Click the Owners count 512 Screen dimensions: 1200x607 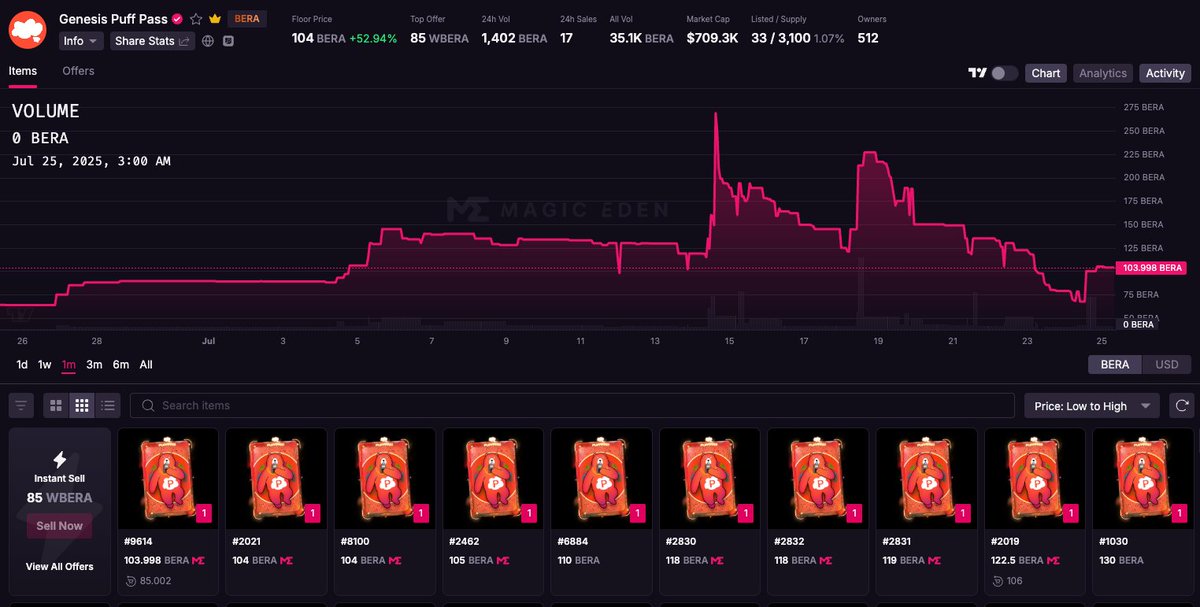click(868, 38)
